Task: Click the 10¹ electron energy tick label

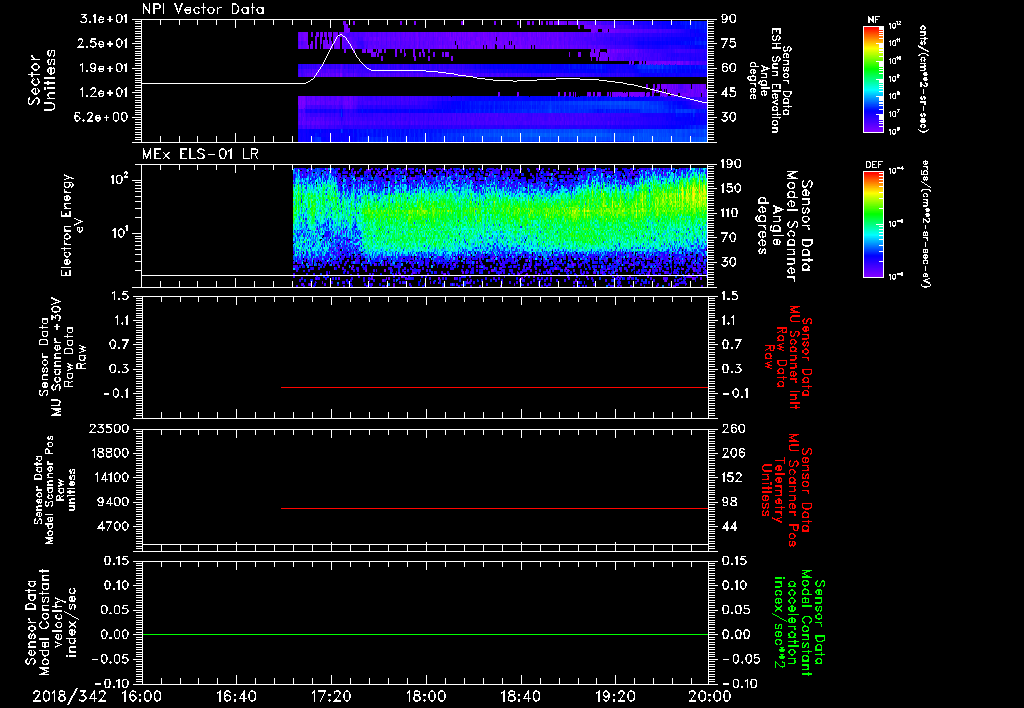Action: tap(119, 233)
